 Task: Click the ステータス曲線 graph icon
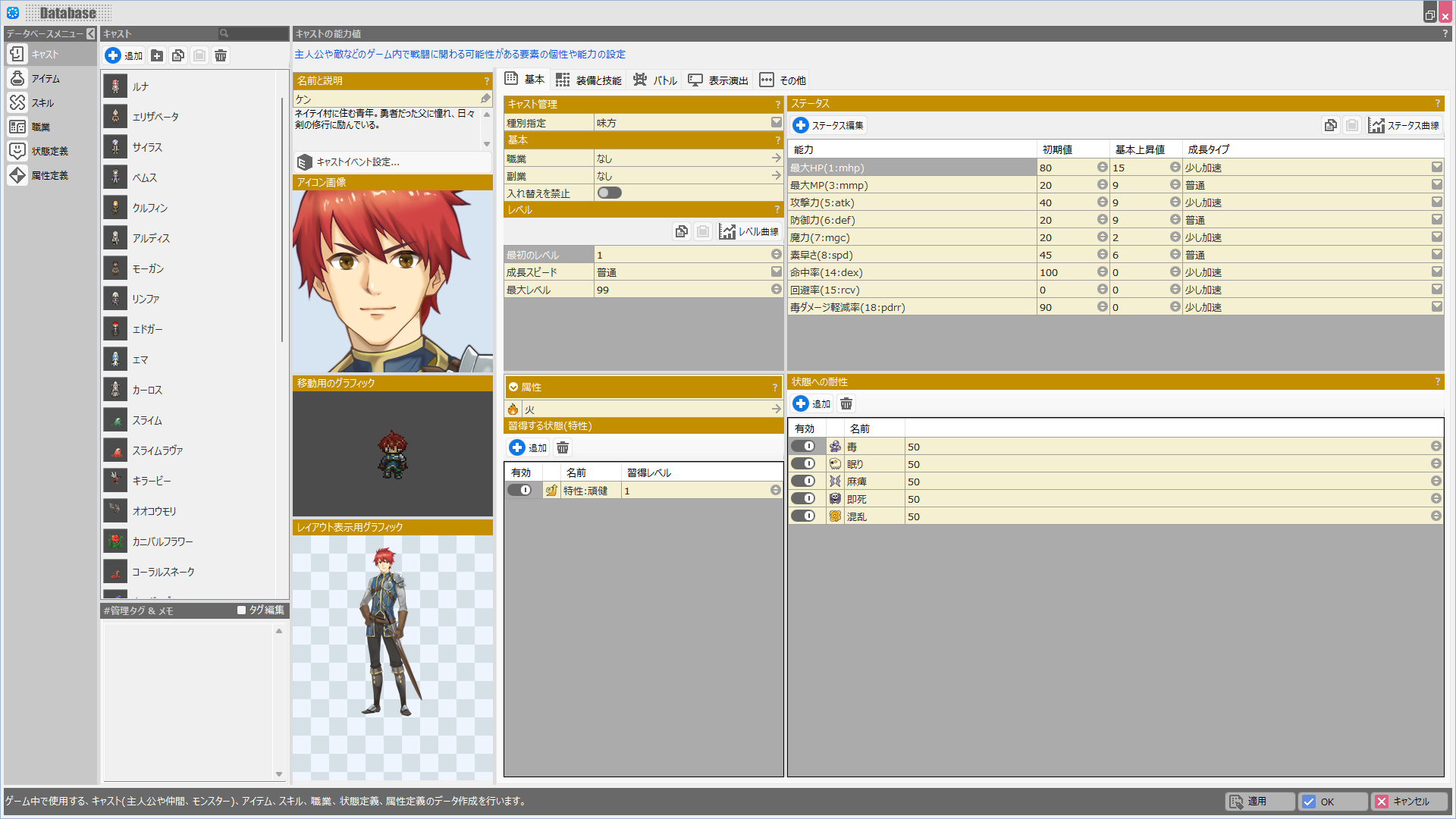coord(1376,126)
